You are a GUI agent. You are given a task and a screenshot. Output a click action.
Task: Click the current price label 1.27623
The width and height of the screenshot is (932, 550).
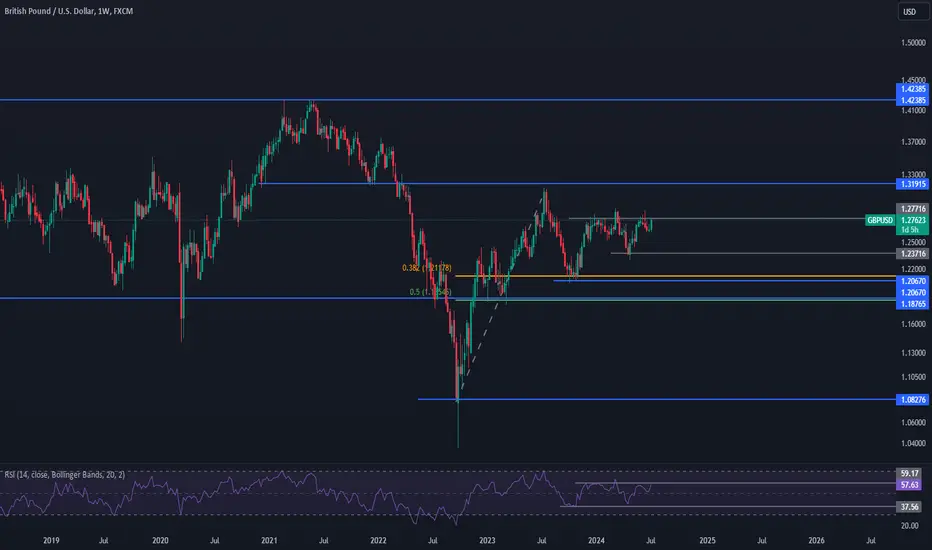(x=912, y=220)
